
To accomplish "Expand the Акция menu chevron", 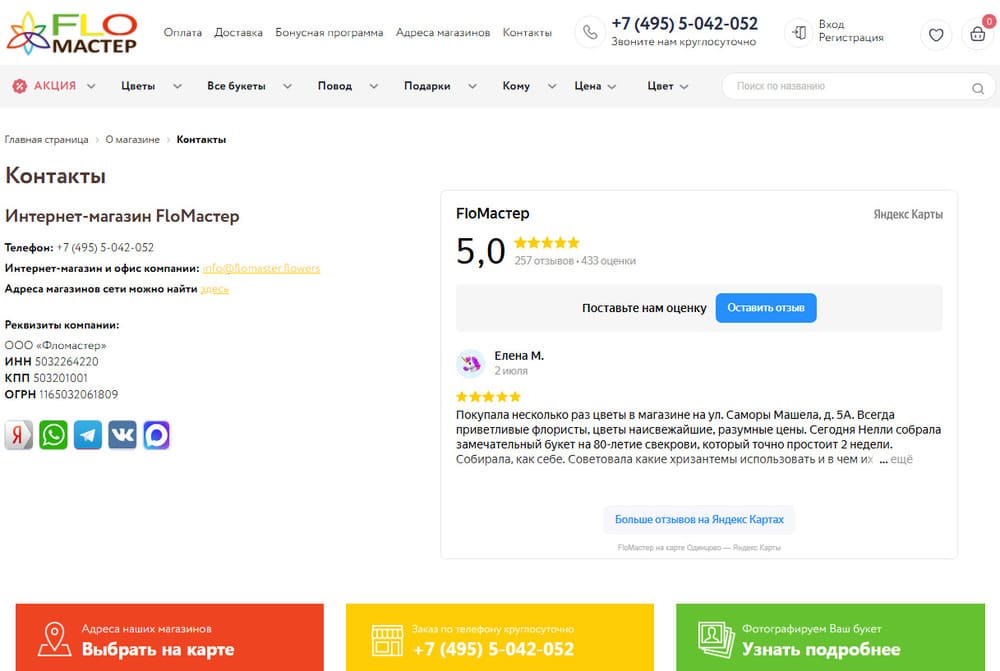I will click(x=91, y=86).
